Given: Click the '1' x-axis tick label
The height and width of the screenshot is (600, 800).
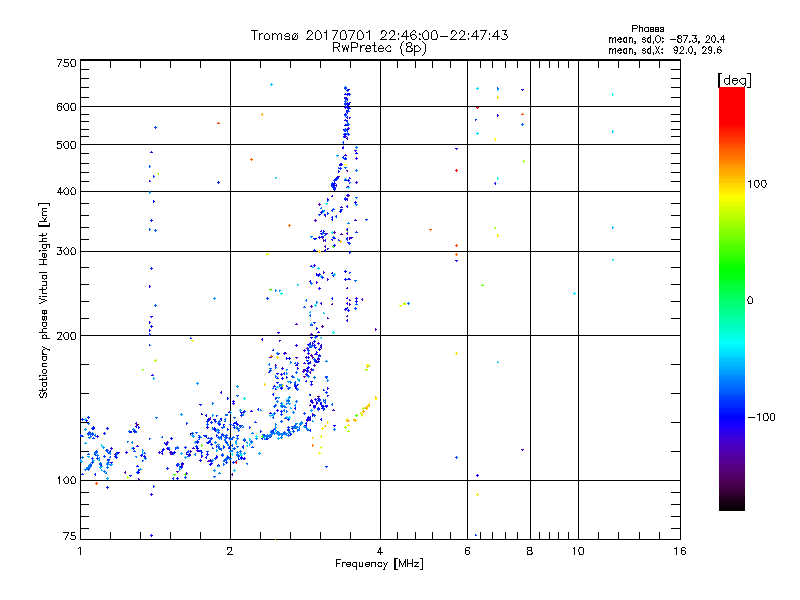Looking at the screenshot, I should pos(80,551).
